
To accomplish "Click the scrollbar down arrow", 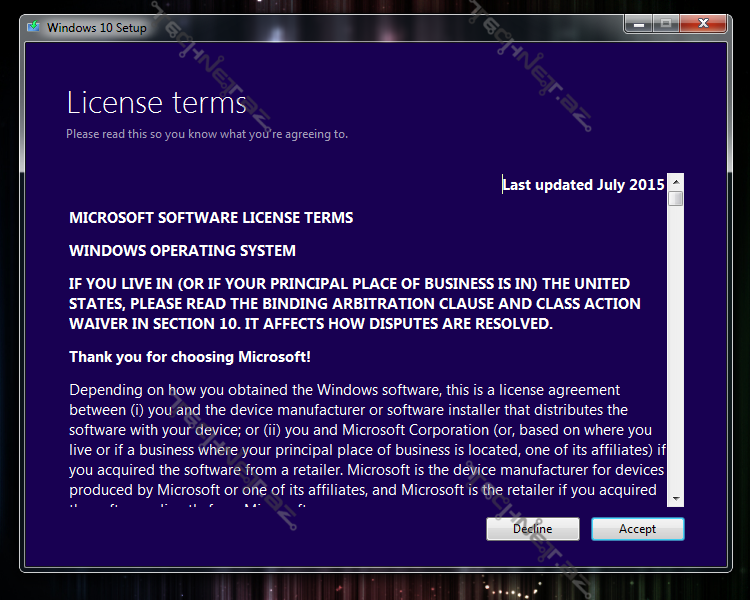I will tap(676, 498).
